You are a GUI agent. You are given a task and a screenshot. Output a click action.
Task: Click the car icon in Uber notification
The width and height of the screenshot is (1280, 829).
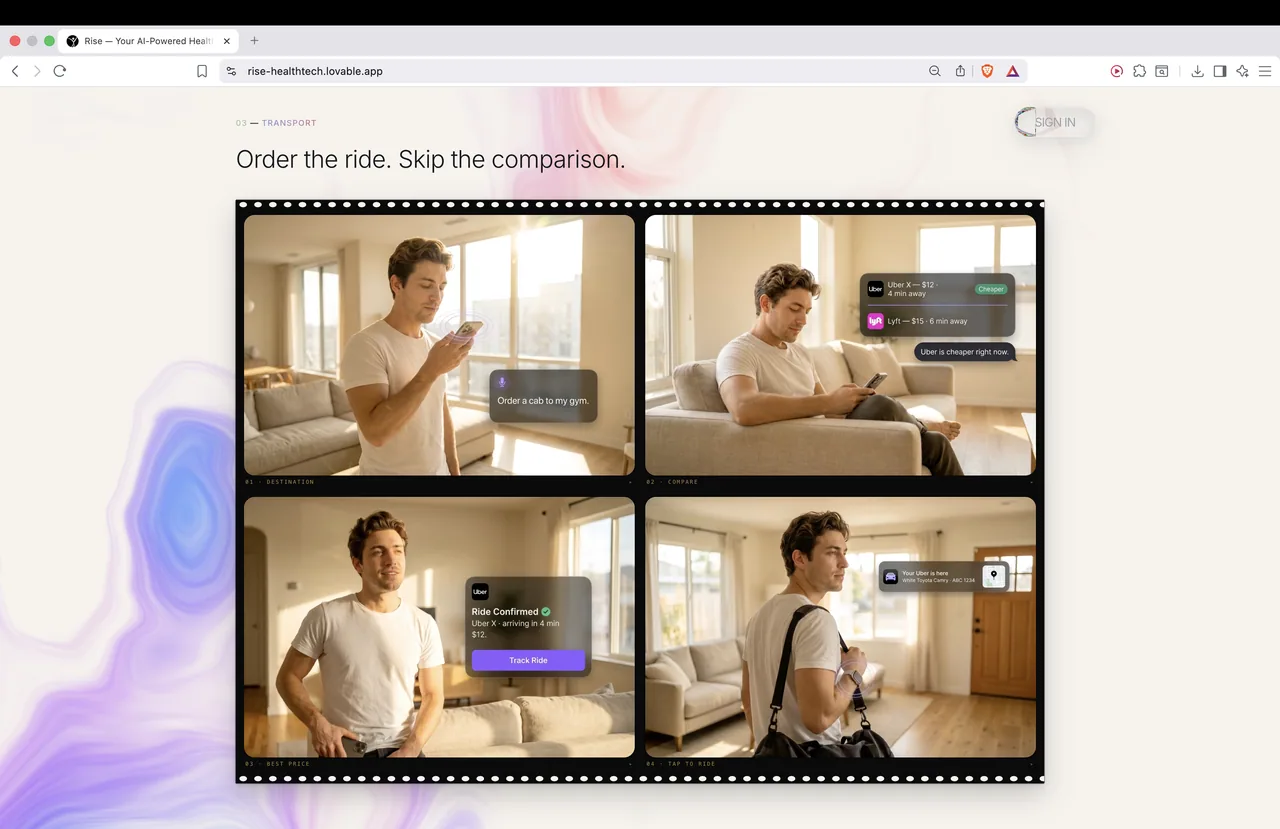pos(890,577)
